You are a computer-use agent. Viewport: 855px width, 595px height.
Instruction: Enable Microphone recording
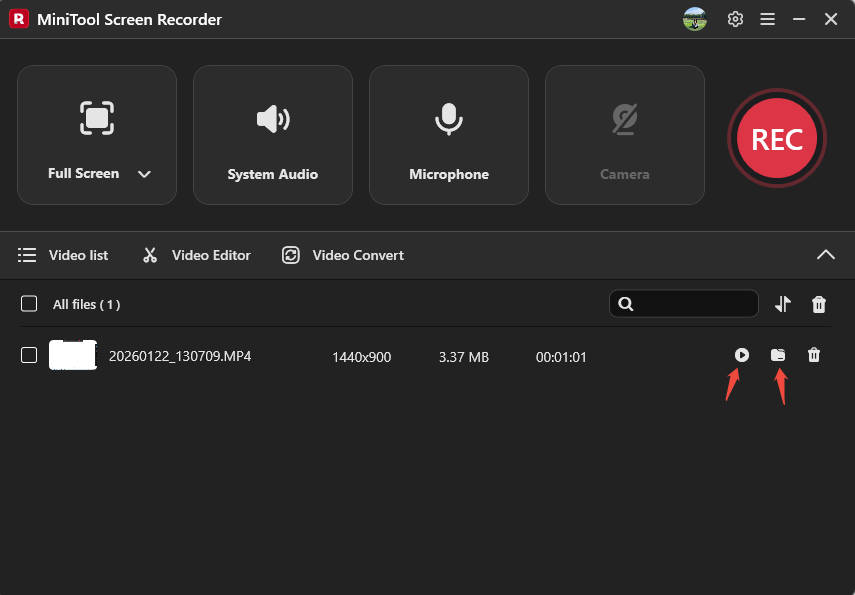pyautogui.click(x=448, y=134)
